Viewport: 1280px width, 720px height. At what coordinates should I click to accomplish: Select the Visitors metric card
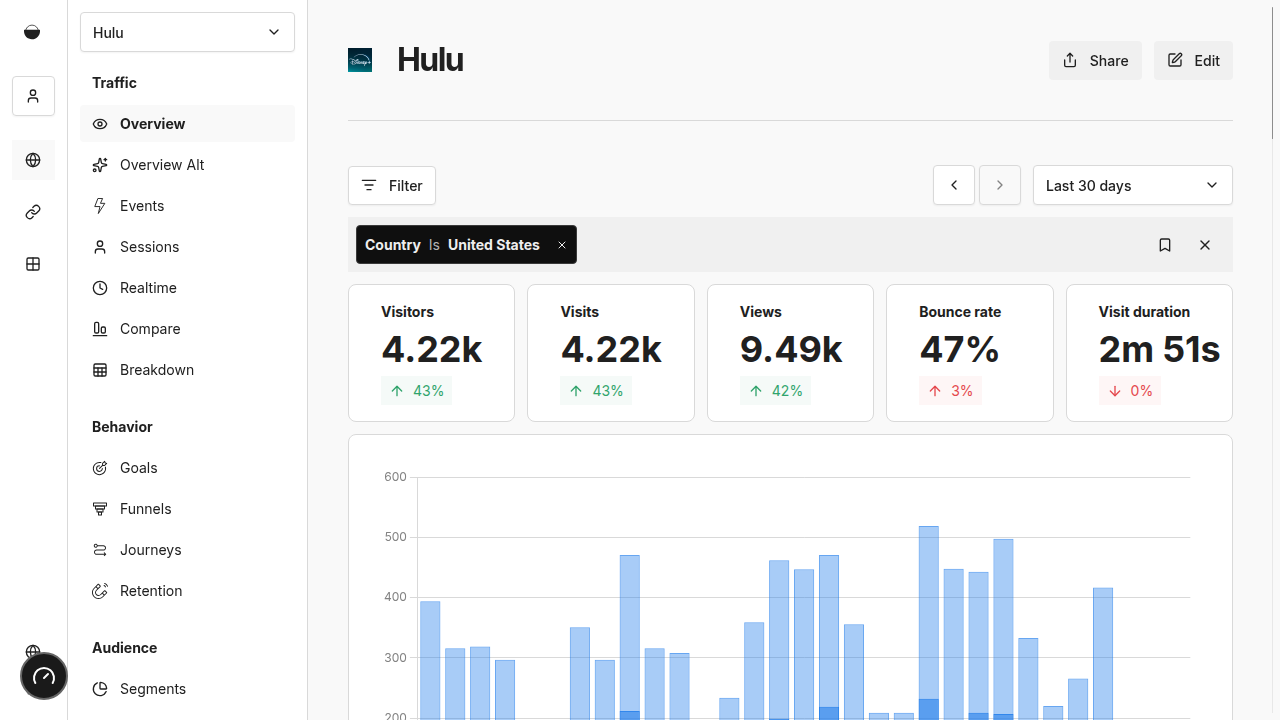tap(431, 353)
